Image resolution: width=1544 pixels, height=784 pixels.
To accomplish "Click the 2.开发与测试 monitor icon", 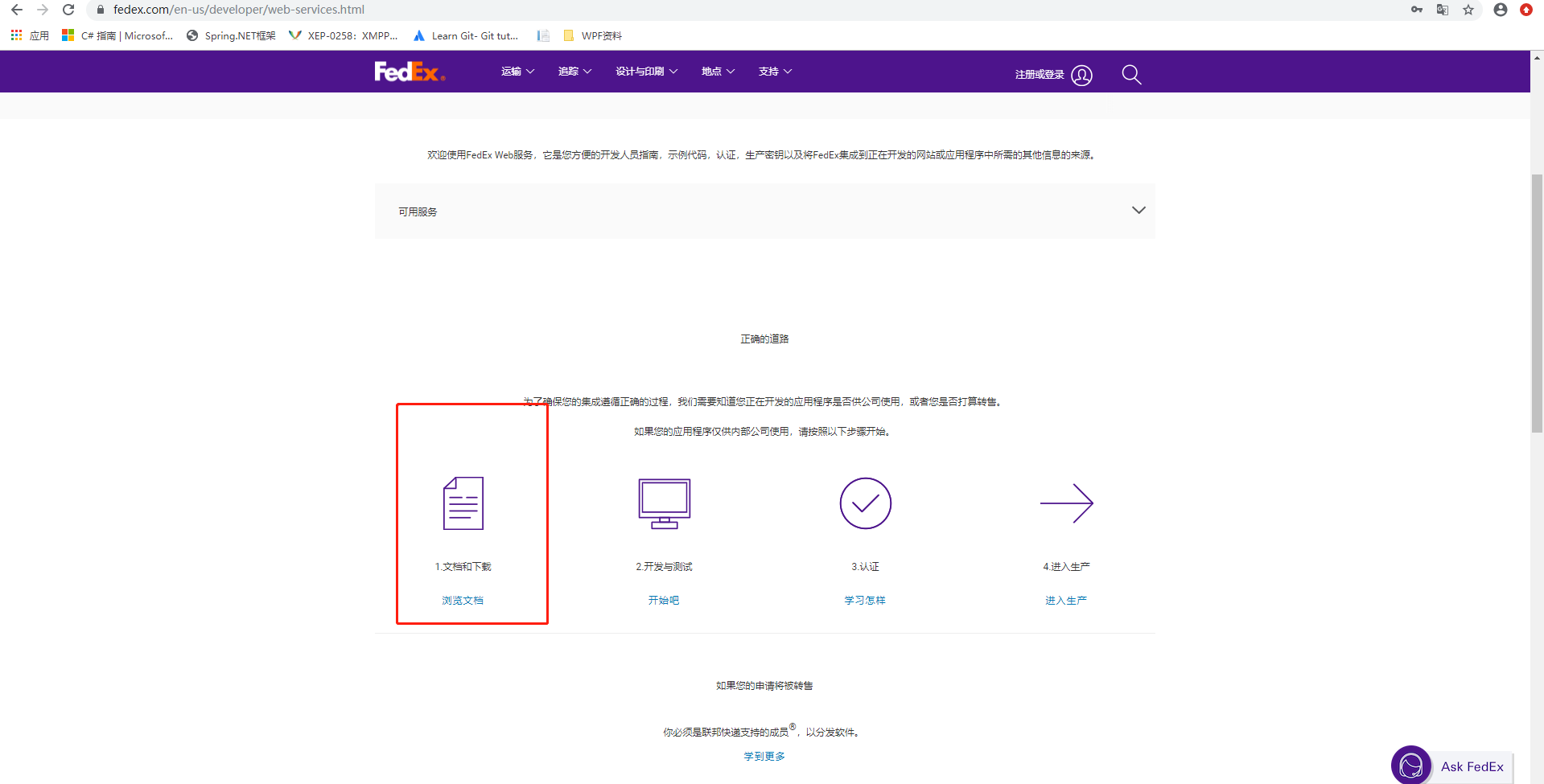I will (664, 503).
